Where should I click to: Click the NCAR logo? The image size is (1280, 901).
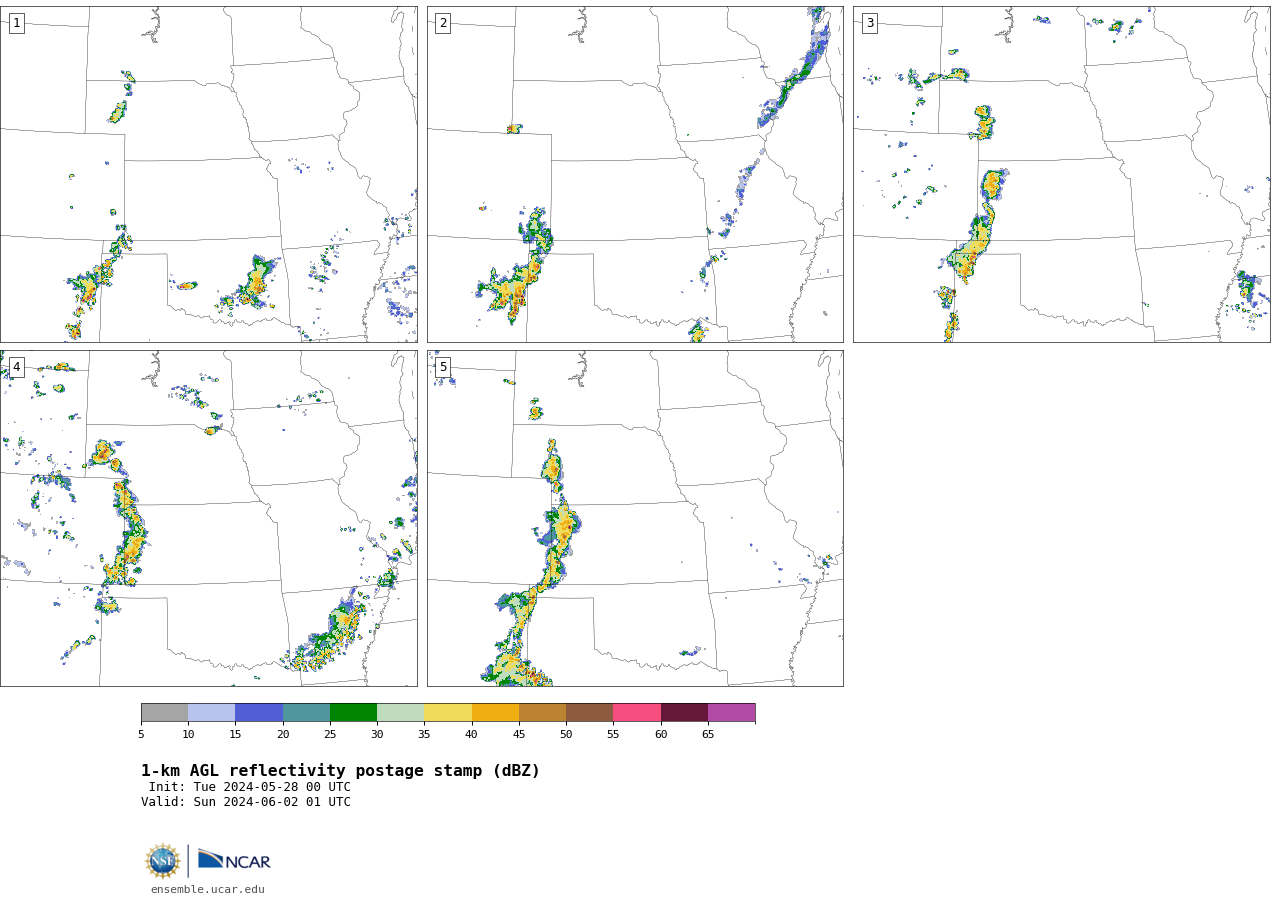pyautogui.click(x=234, y=861)
